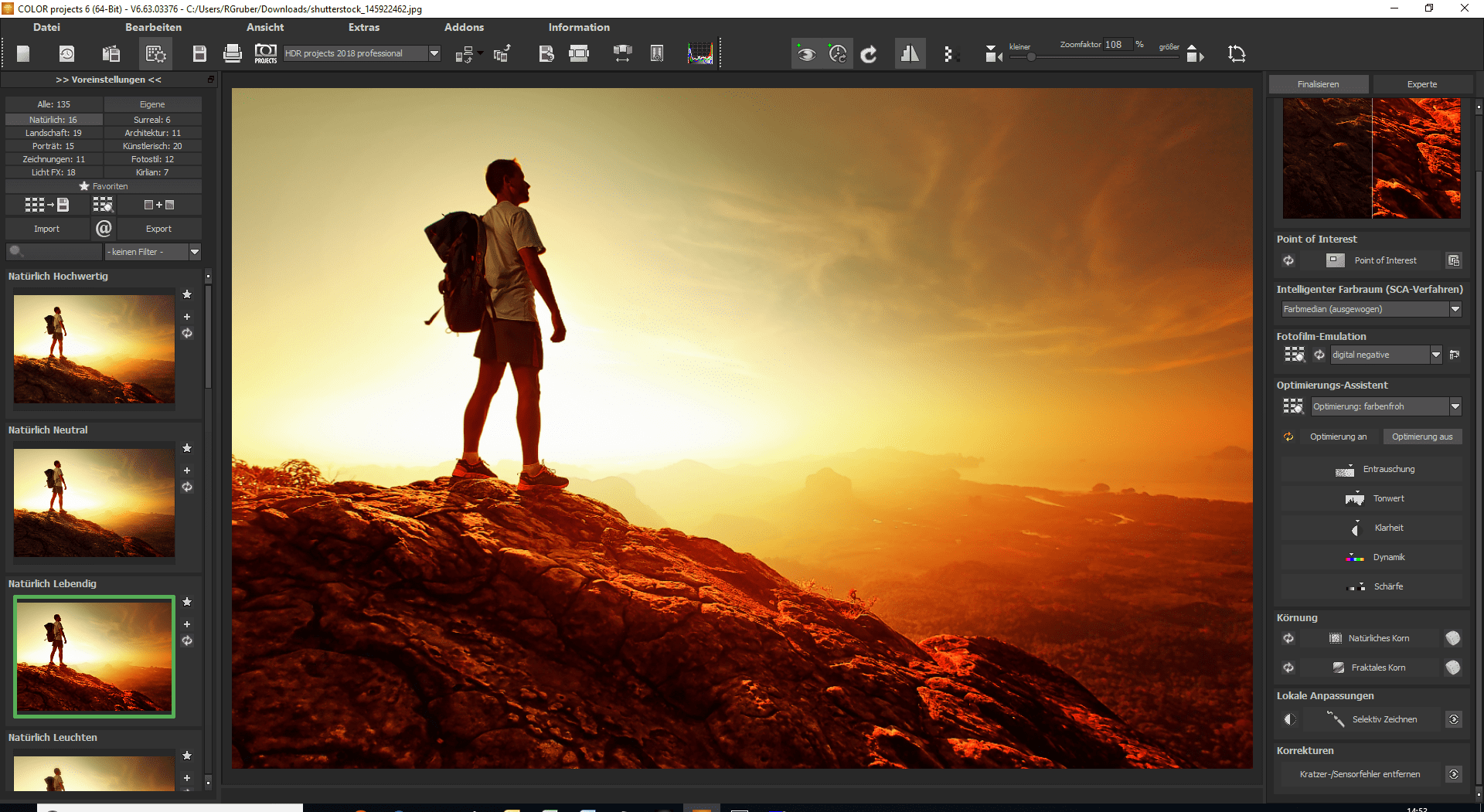This screenshot has height=812, width=1484.
Task: Open the Extras menu
Action: coord(364,27)
